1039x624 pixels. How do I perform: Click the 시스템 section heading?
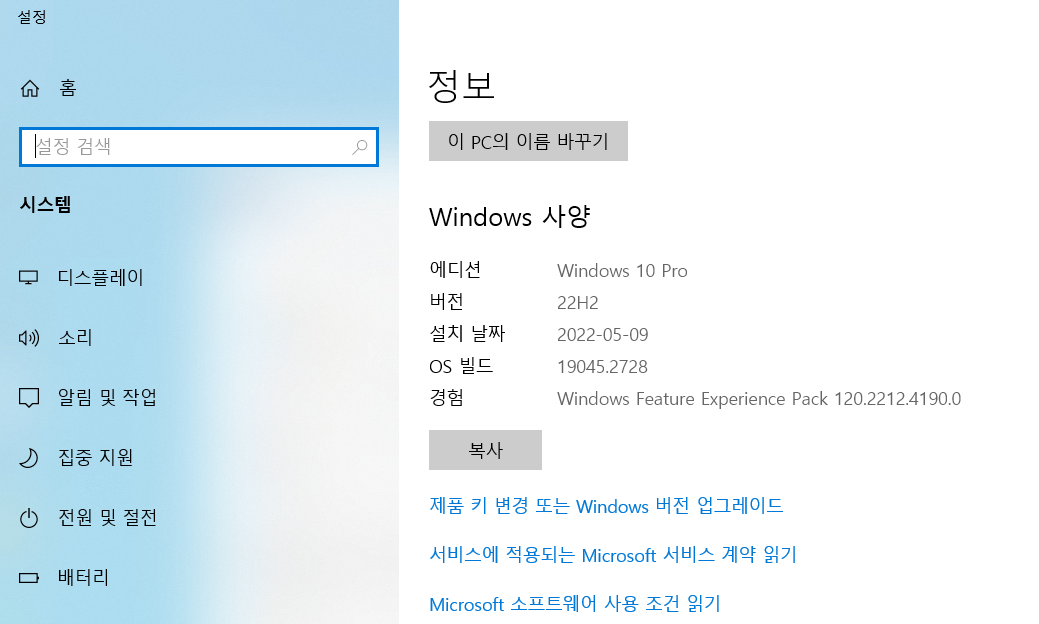tap(45, 205)
